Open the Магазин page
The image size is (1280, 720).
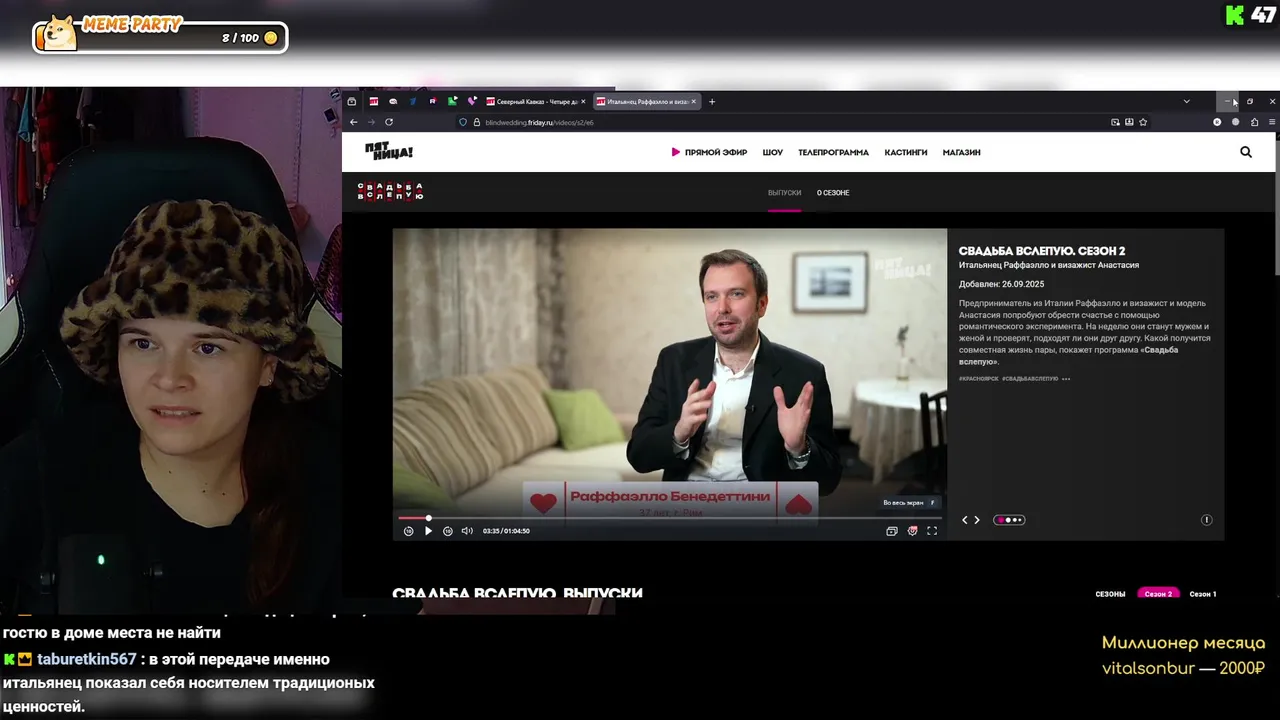[961, 152]
